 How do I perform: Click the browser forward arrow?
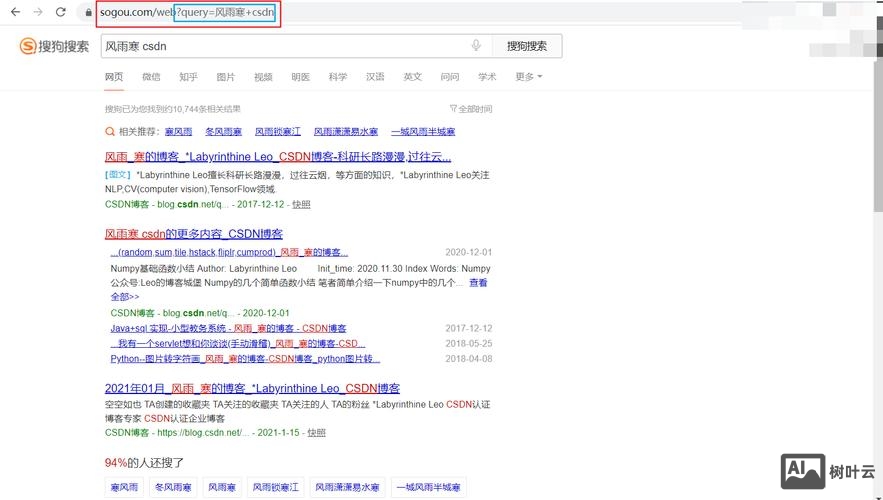tap(38, 12)
